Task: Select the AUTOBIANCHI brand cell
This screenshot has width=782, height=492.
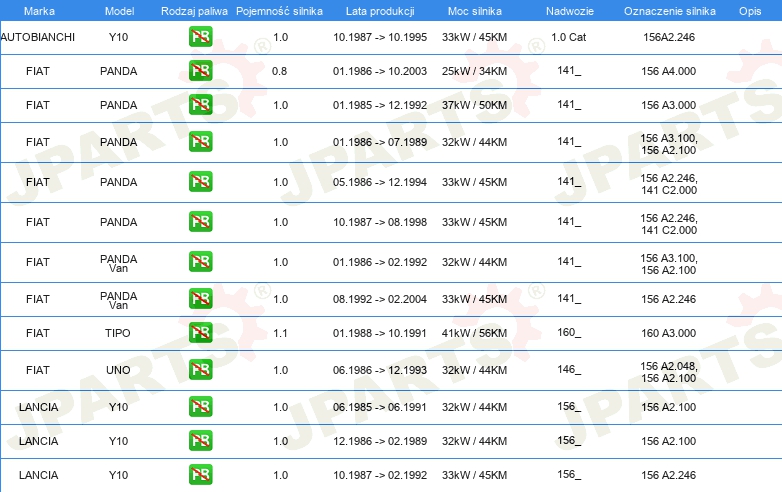Action: pyautogui.click(x=38, y=37)
